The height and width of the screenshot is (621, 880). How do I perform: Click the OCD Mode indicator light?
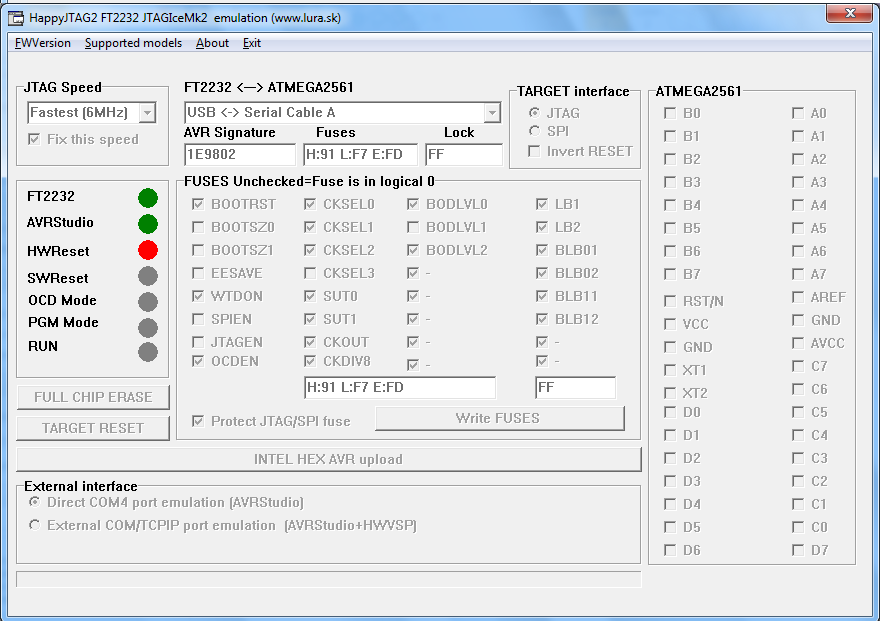tap(148, 302)
